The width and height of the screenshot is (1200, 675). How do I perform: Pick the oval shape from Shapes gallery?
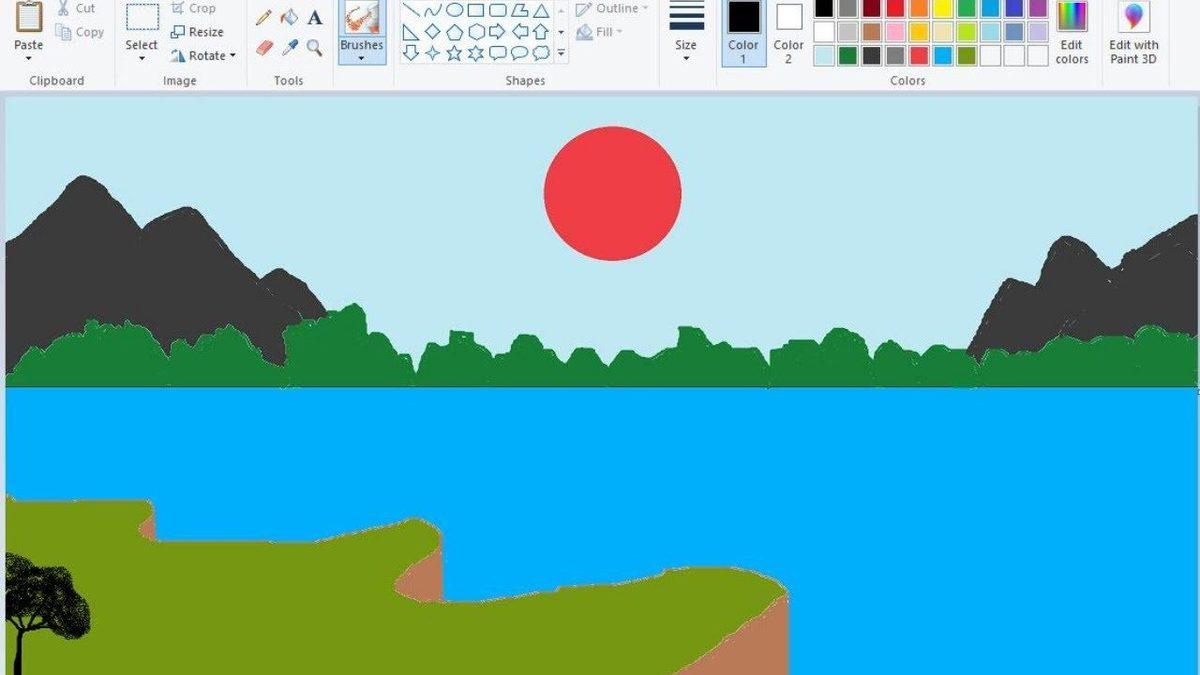(454, 11)
